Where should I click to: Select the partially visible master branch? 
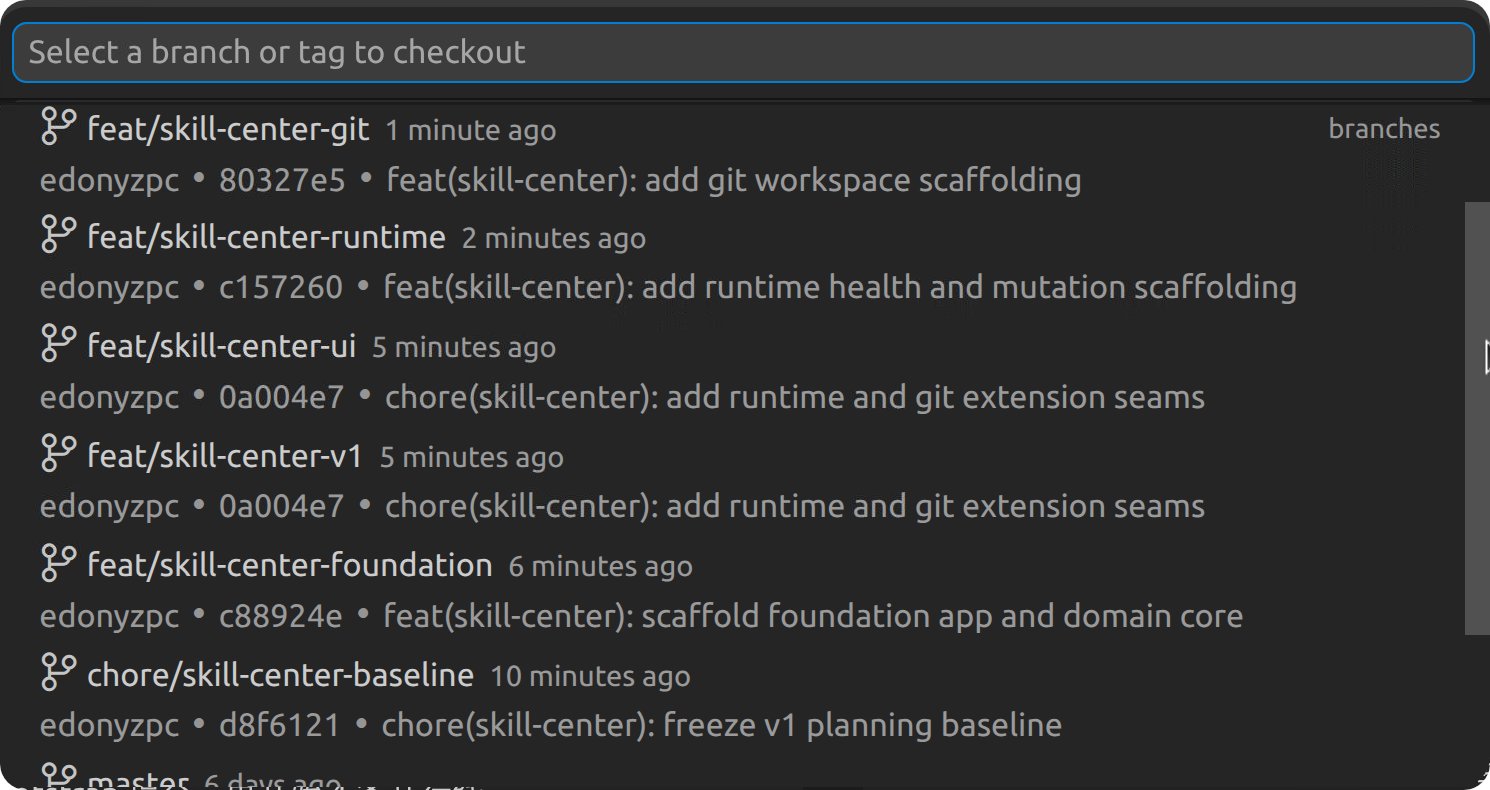139,781
